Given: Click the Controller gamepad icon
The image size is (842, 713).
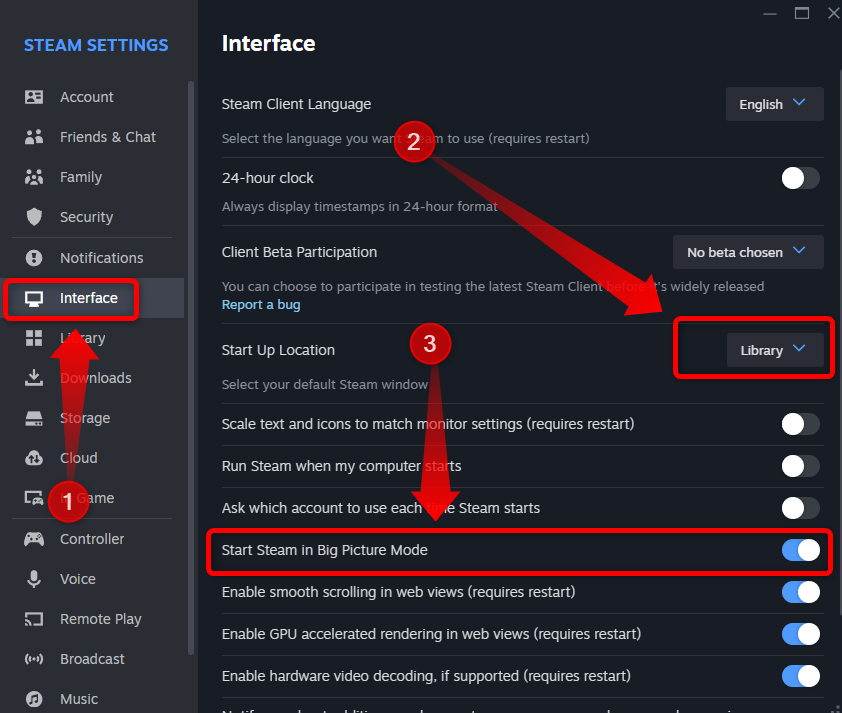Looking at the screenshot, I should (34, 539).
